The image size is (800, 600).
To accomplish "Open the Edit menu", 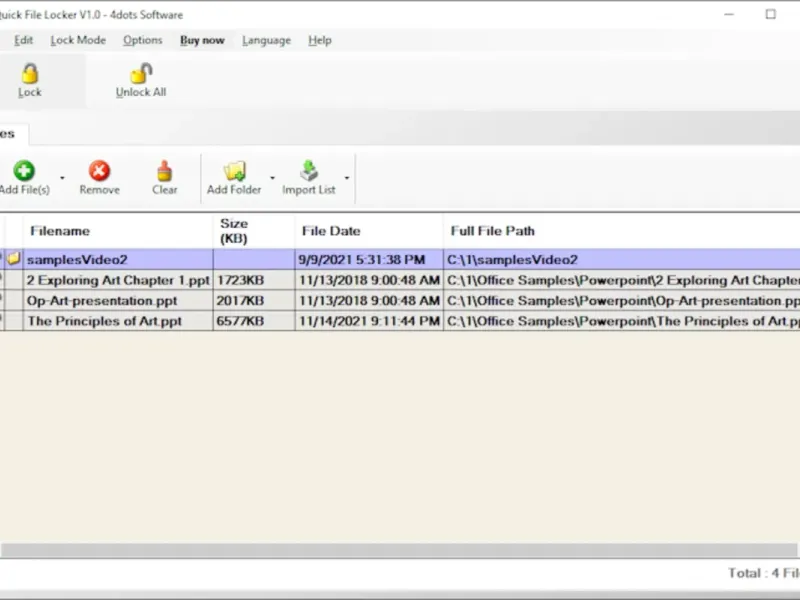I will pos(23,40).
